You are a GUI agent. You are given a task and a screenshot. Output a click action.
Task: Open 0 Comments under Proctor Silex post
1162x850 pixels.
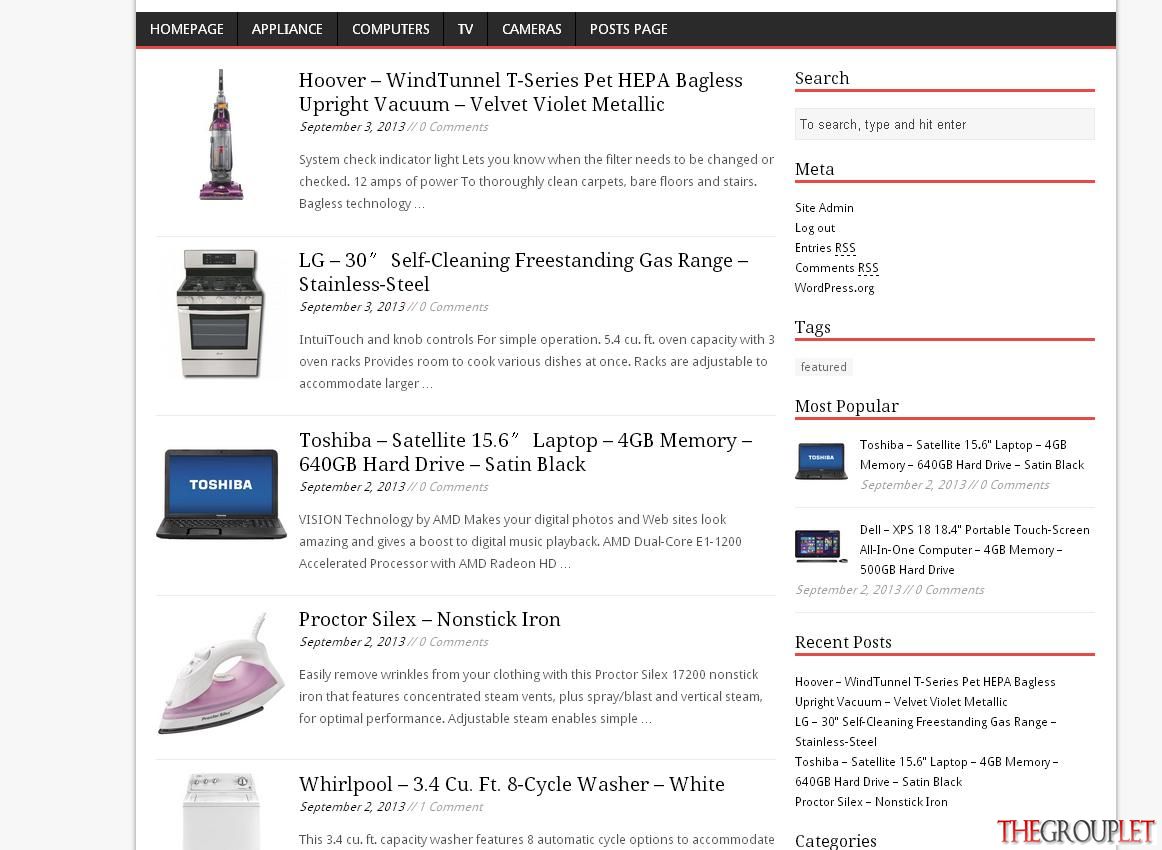[x=454, y=642]
